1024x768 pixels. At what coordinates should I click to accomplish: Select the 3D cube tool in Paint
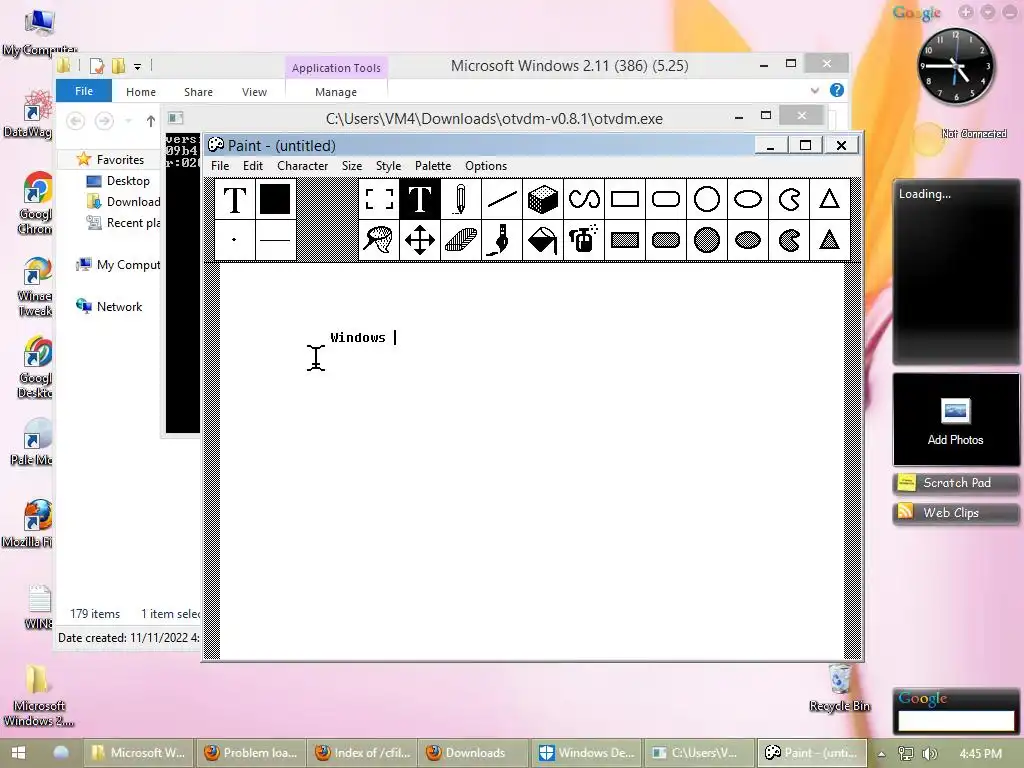tap(543, 199)
